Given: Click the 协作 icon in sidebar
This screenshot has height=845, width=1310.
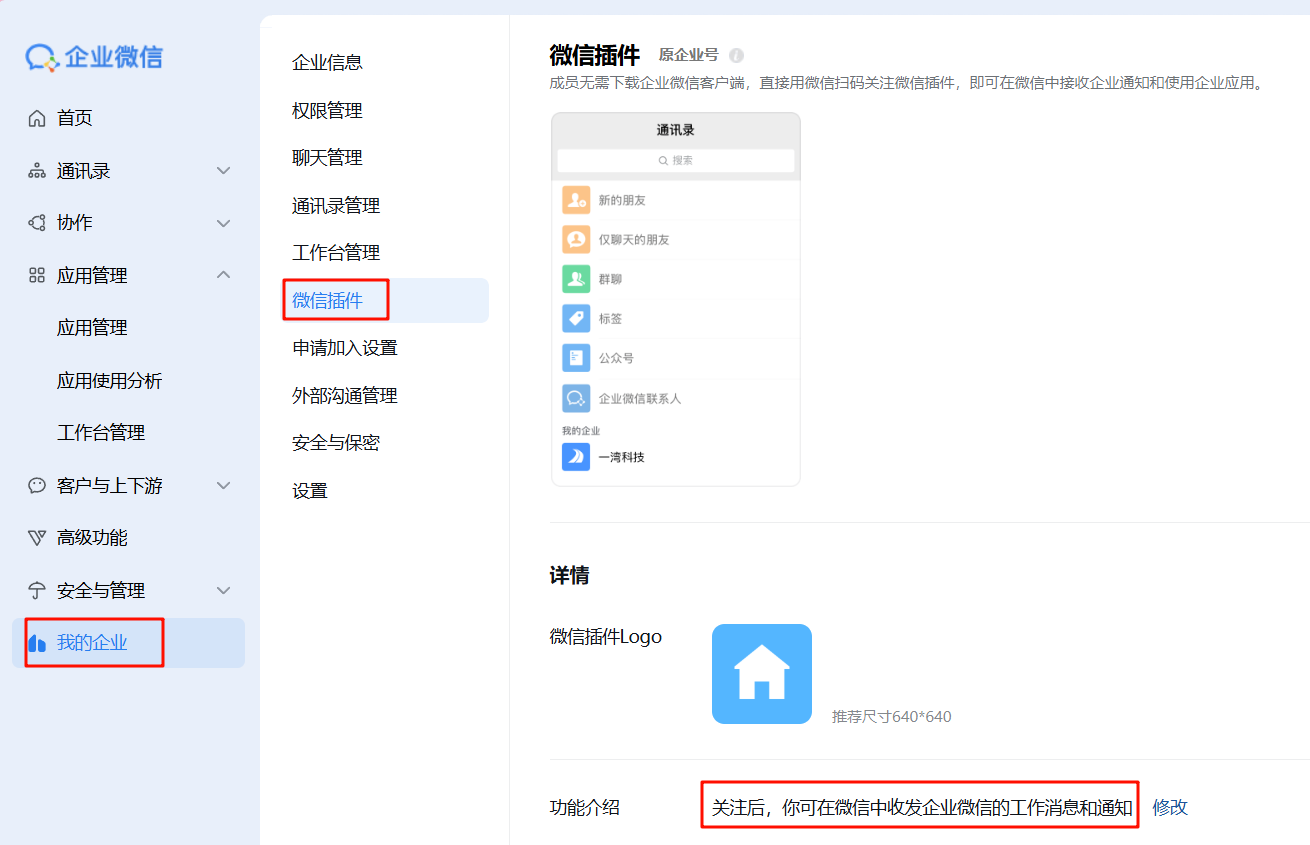Looking at the screenshot, I should click(37, 223).
